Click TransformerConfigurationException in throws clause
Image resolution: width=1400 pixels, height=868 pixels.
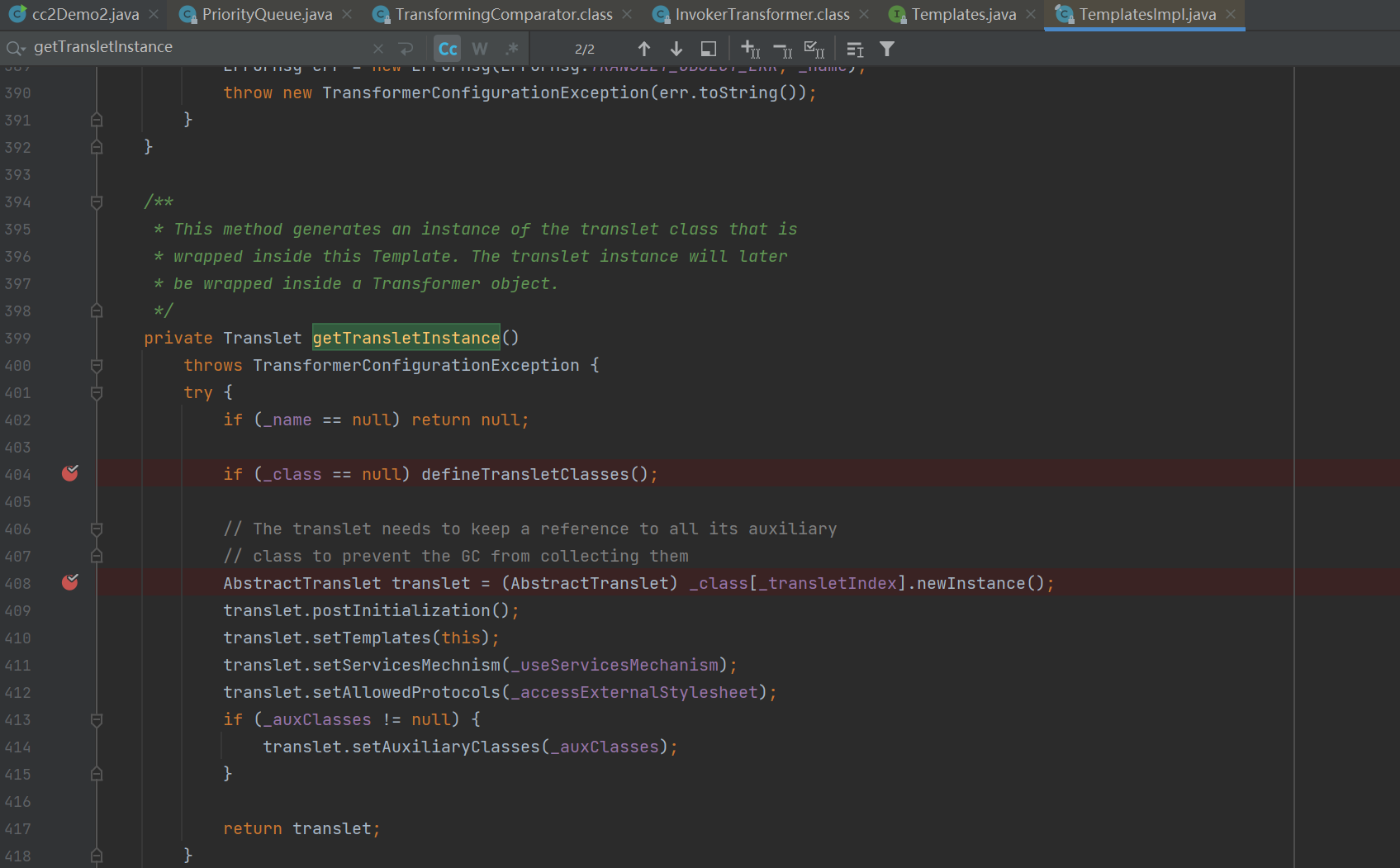click(x=416, y=365)
